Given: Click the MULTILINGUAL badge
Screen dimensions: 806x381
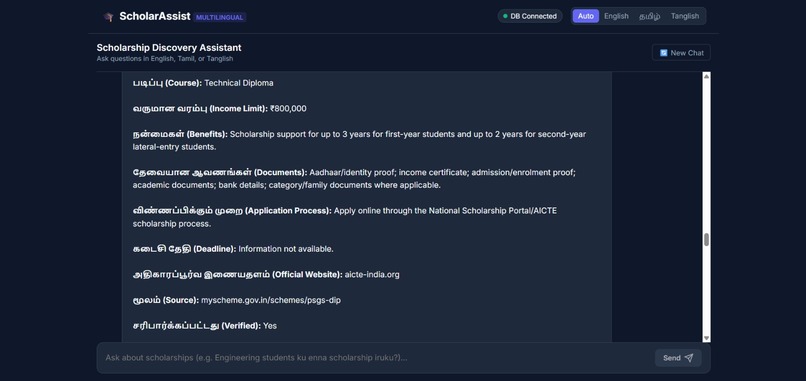Looking at the screenshot, I should click(219, 17).
